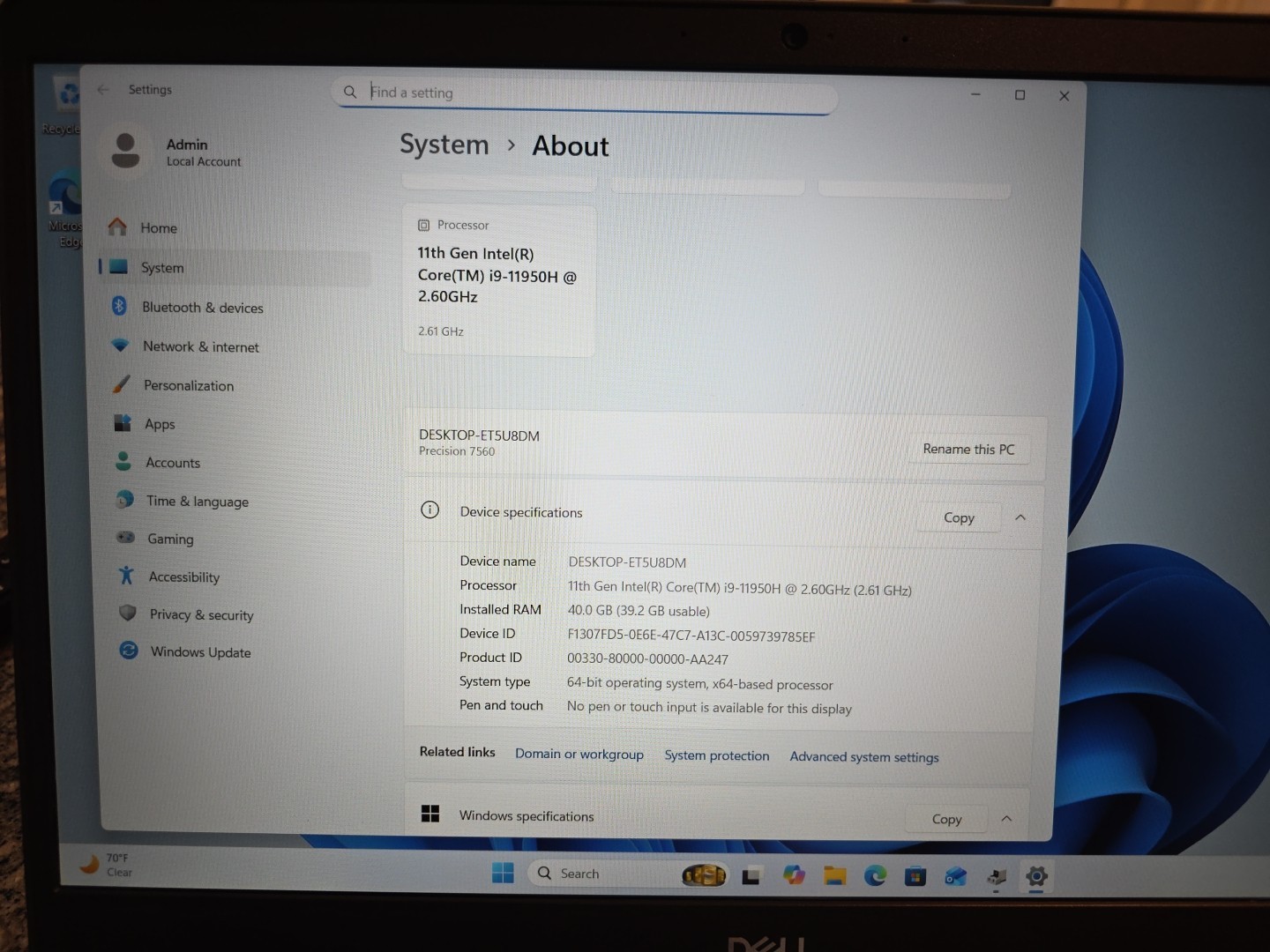Select the Device ID value text
Viewport: 1270px width, 952px height.
tap(691, 636)
